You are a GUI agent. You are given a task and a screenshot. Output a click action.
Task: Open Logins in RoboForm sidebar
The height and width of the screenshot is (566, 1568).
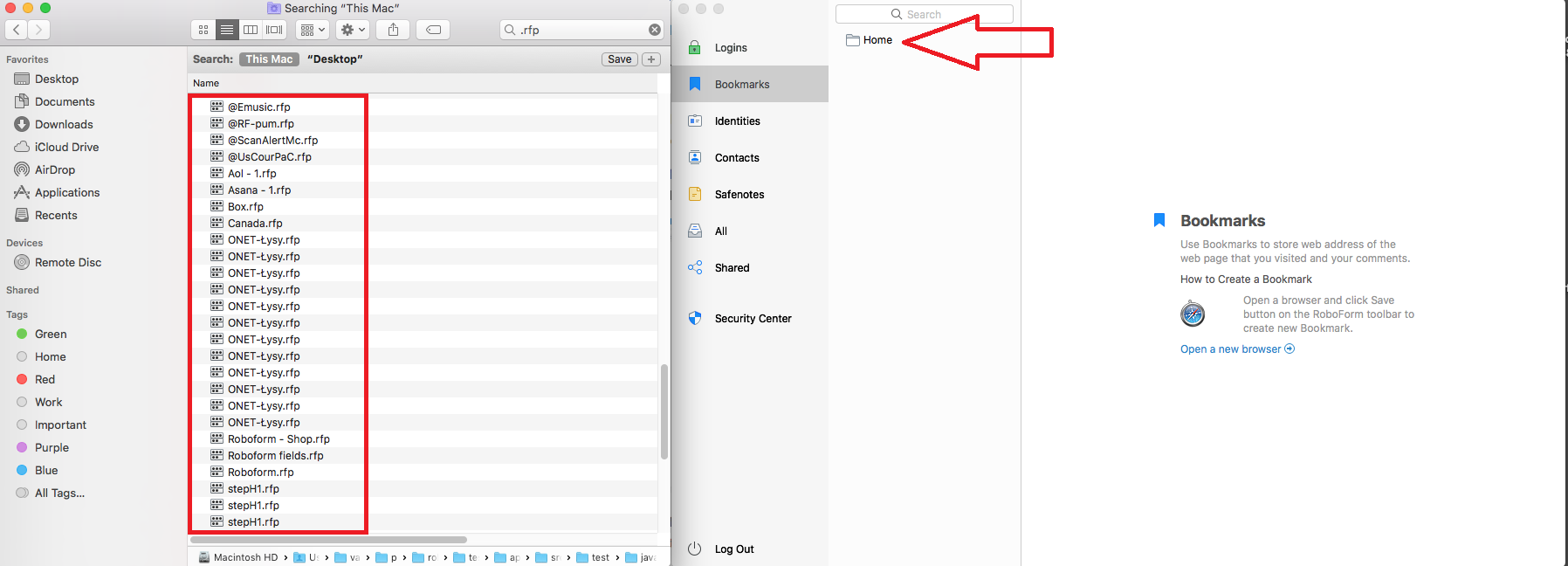pos(731,47)
